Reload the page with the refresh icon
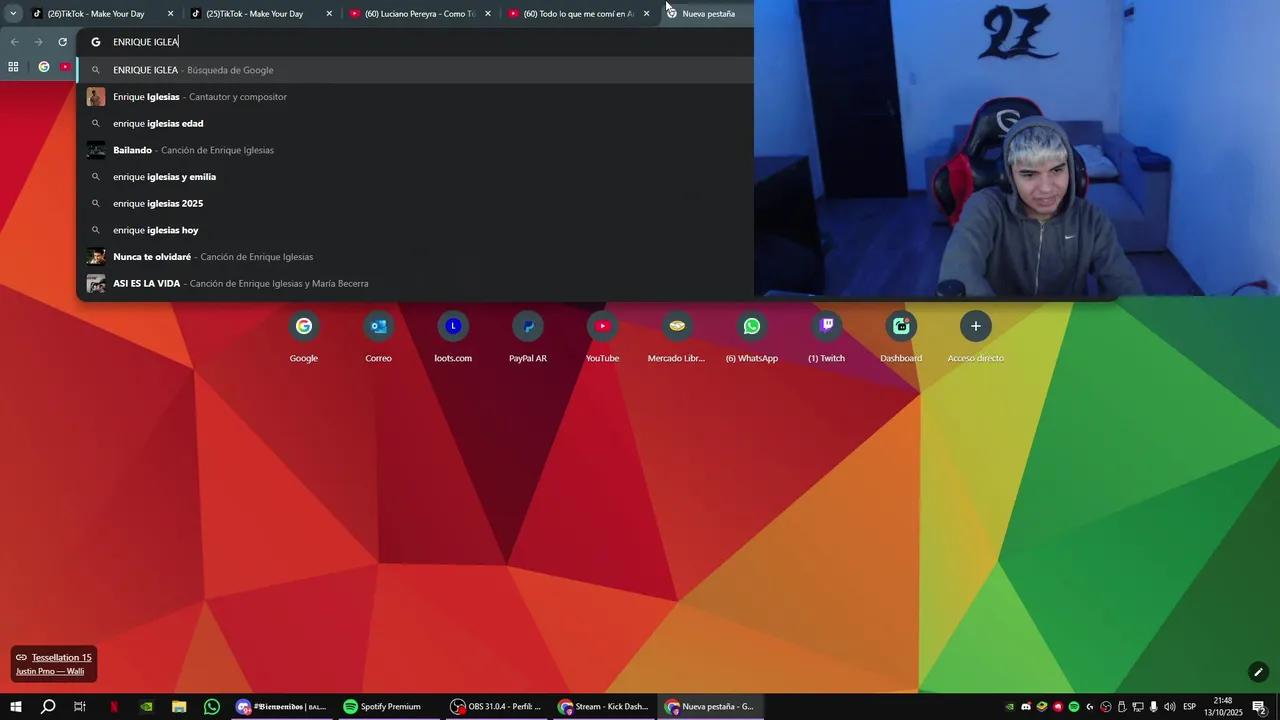1280x720 pixels. point(62,42)
